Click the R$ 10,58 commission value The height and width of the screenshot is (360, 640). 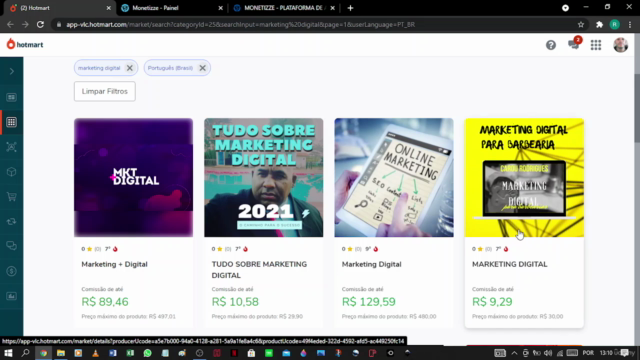(x=235, y=302)
